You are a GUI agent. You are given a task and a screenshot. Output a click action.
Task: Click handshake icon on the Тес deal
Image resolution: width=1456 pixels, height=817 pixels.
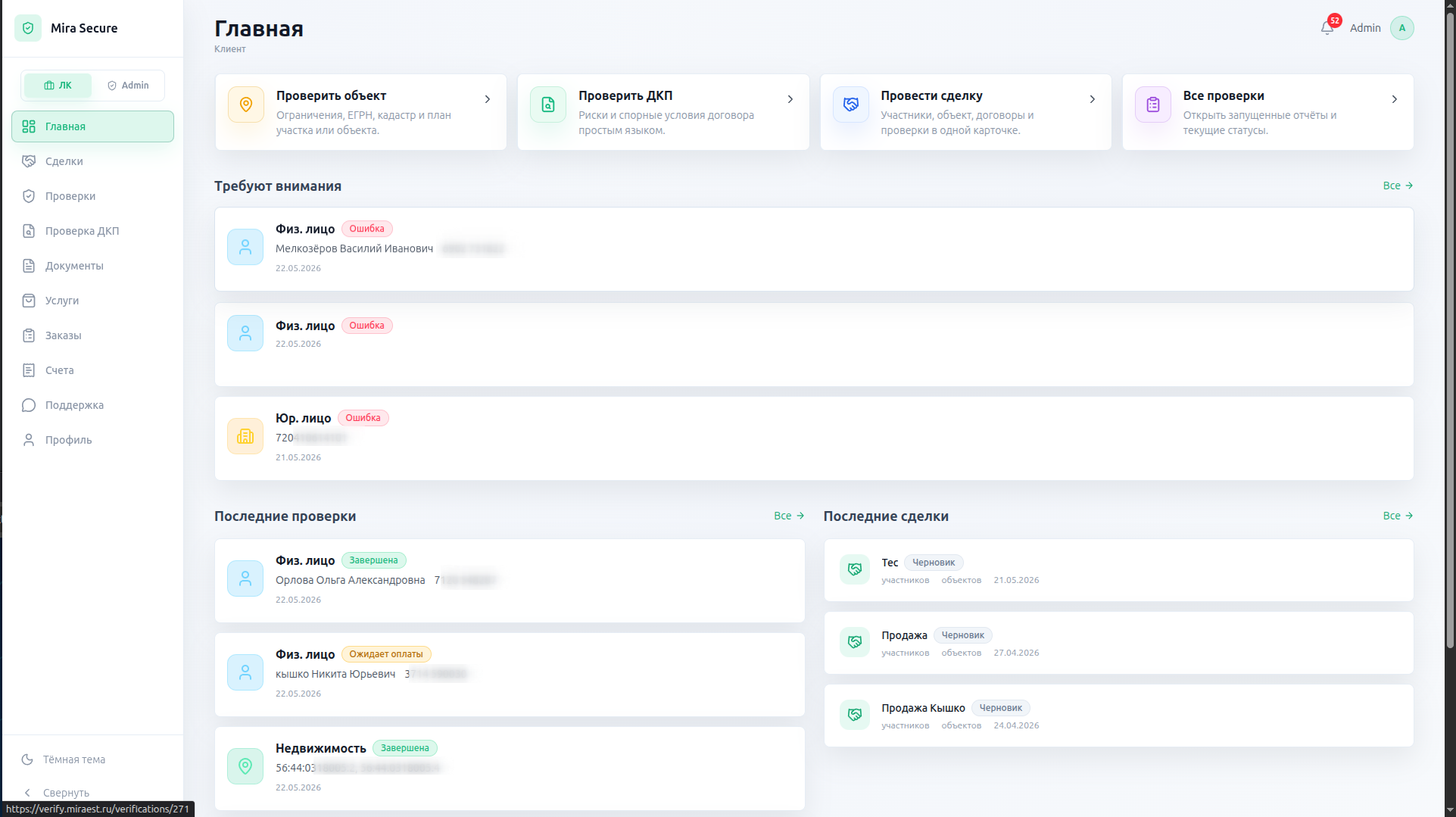[855, 569]
